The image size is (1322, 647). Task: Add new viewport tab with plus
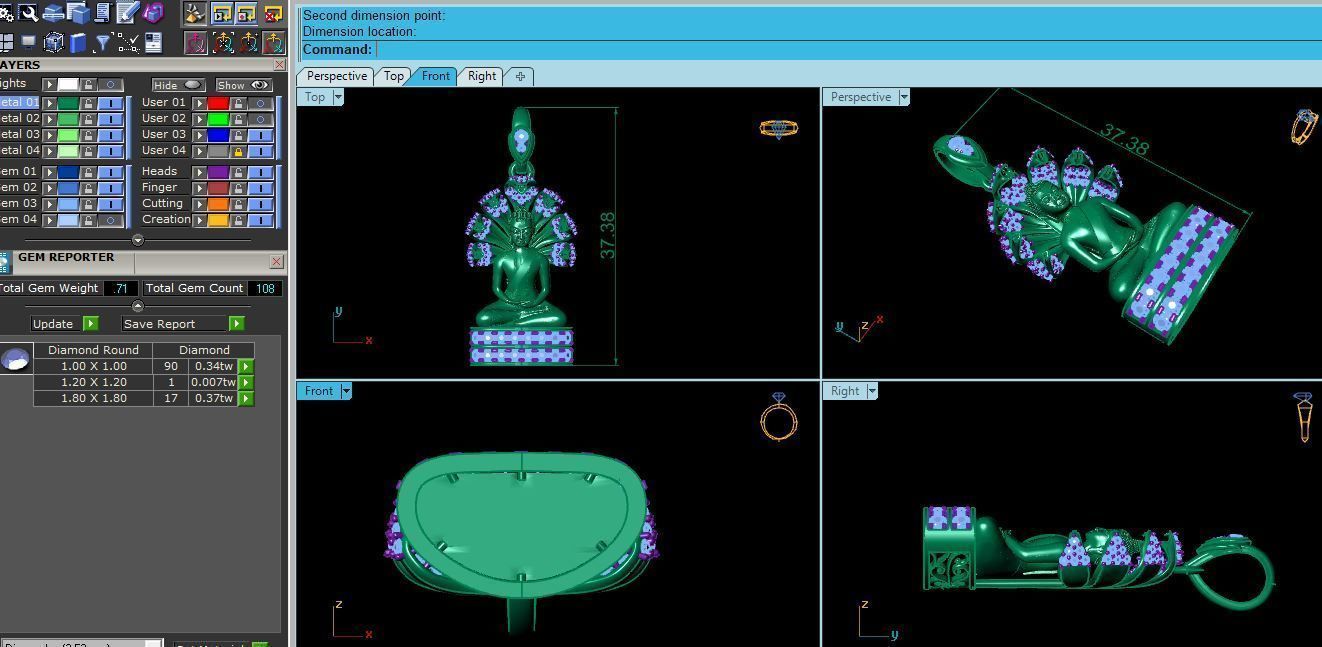520,76
